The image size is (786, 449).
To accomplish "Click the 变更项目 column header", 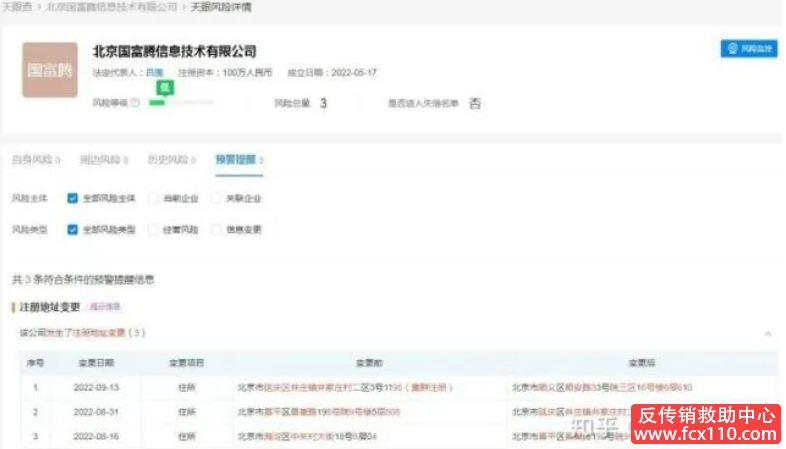I will [186, 363].
